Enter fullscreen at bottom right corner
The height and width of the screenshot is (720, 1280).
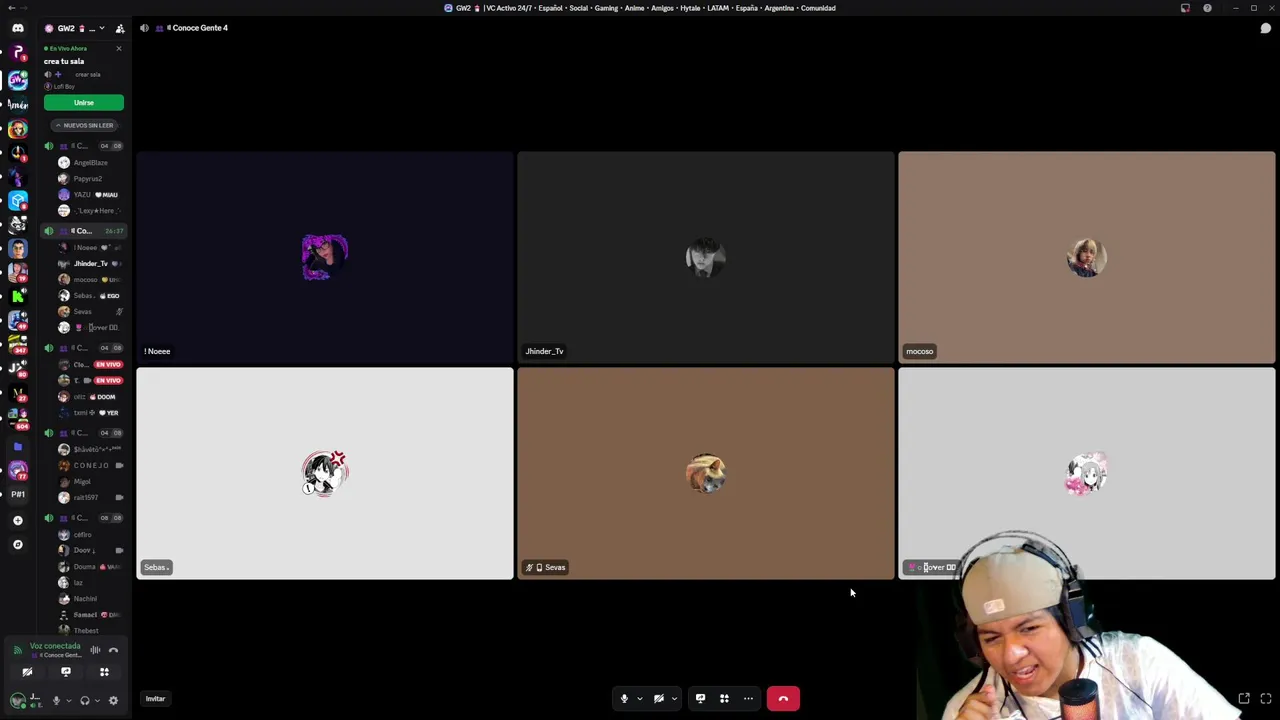pyautogui.click(x=1266, y=699)
